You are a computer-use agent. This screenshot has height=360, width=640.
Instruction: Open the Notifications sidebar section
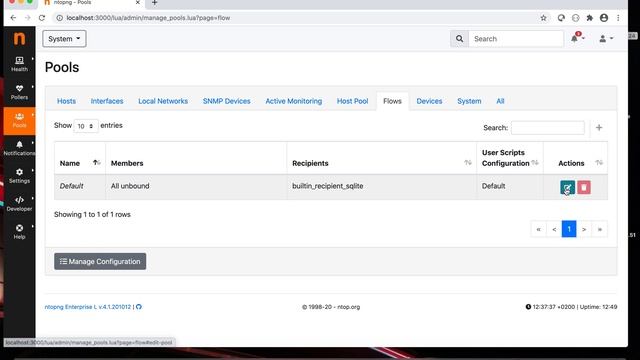[19, 148]
